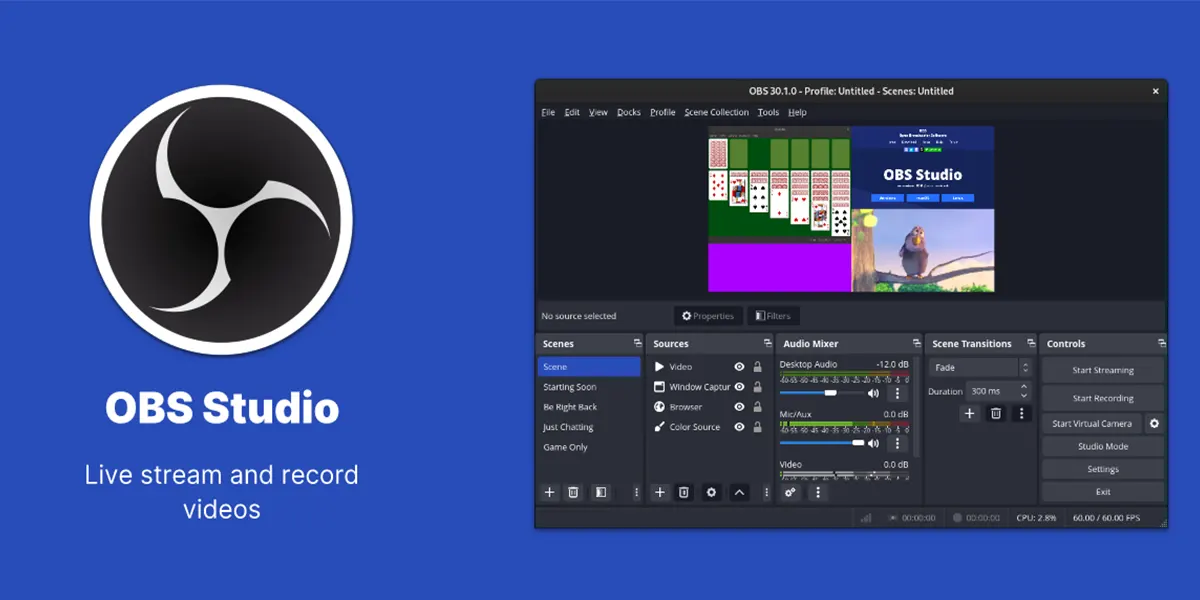
Task: Undock the Audio Mixer float icon
Action: pyautogui.click(x=916, y=343)
